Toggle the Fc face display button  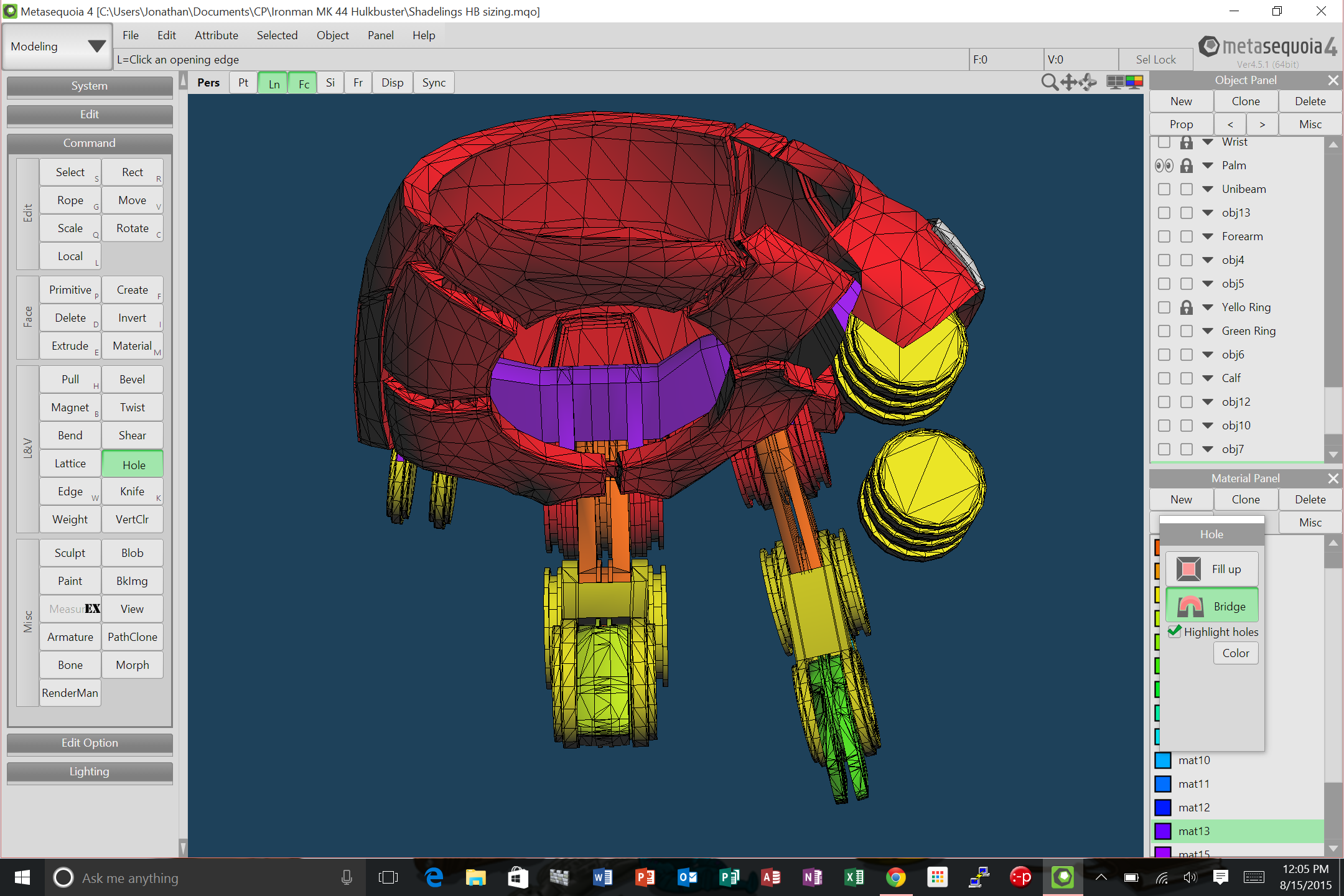304,83
